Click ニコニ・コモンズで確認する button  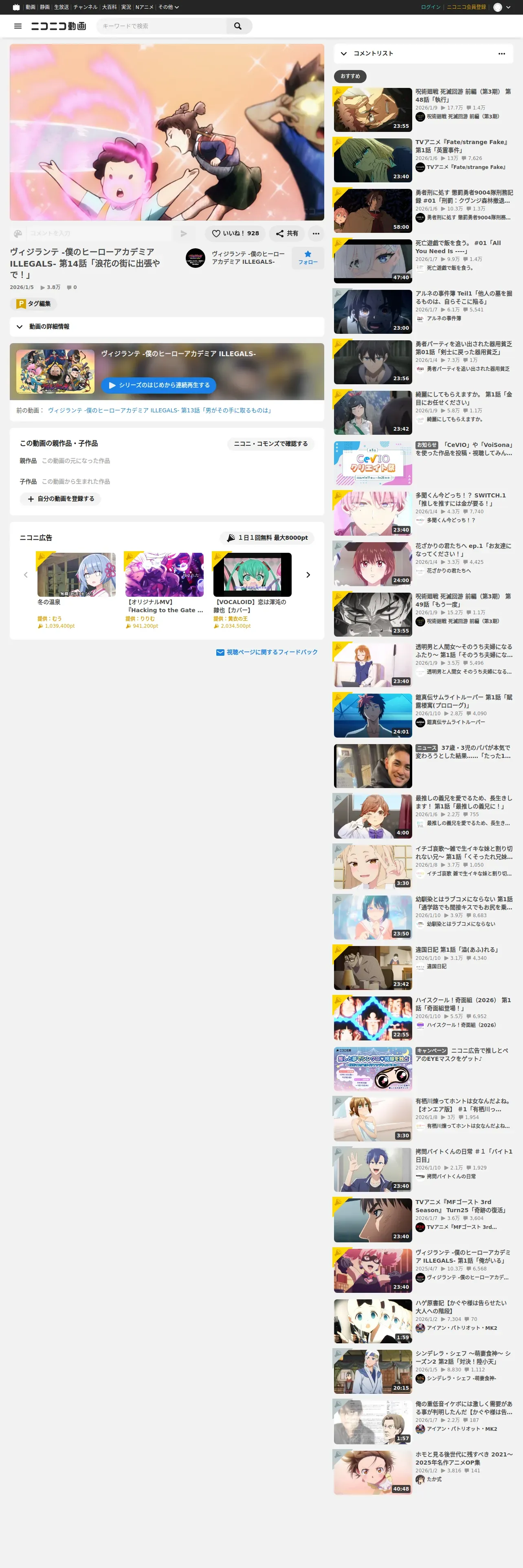[271, 444]
